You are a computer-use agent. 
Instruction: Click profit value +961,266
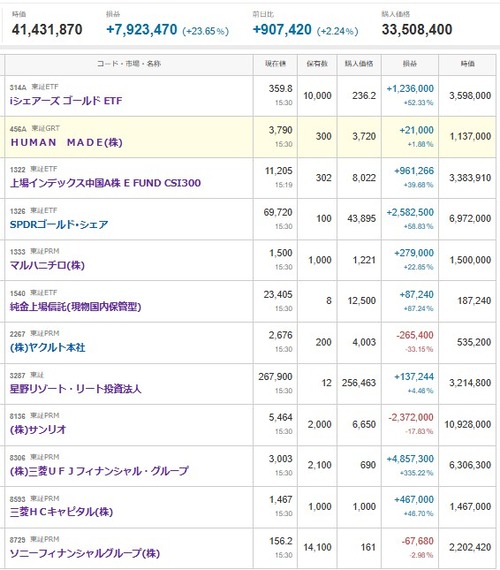[x=414, y=171]
